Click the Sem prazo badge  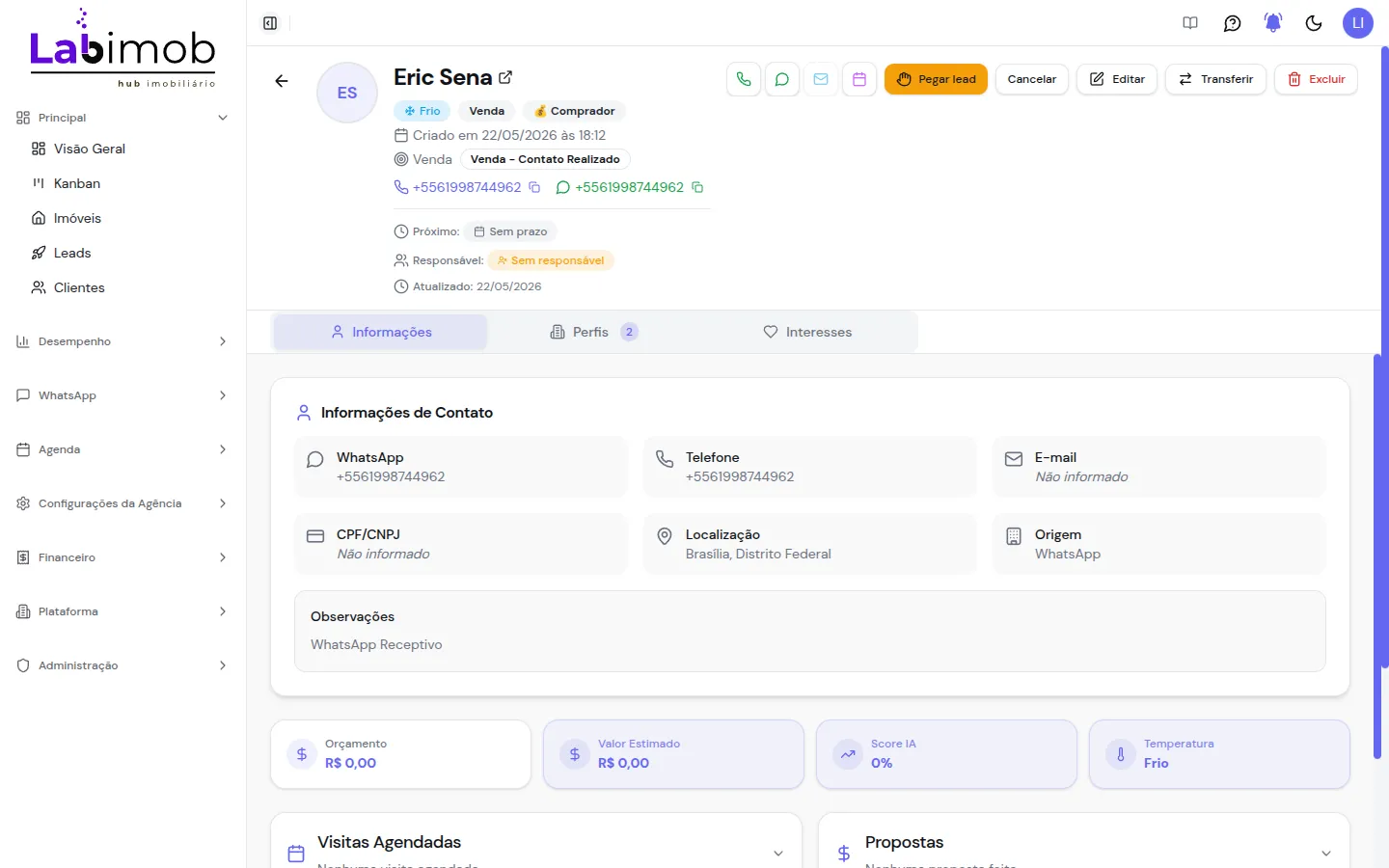[510, 231]
